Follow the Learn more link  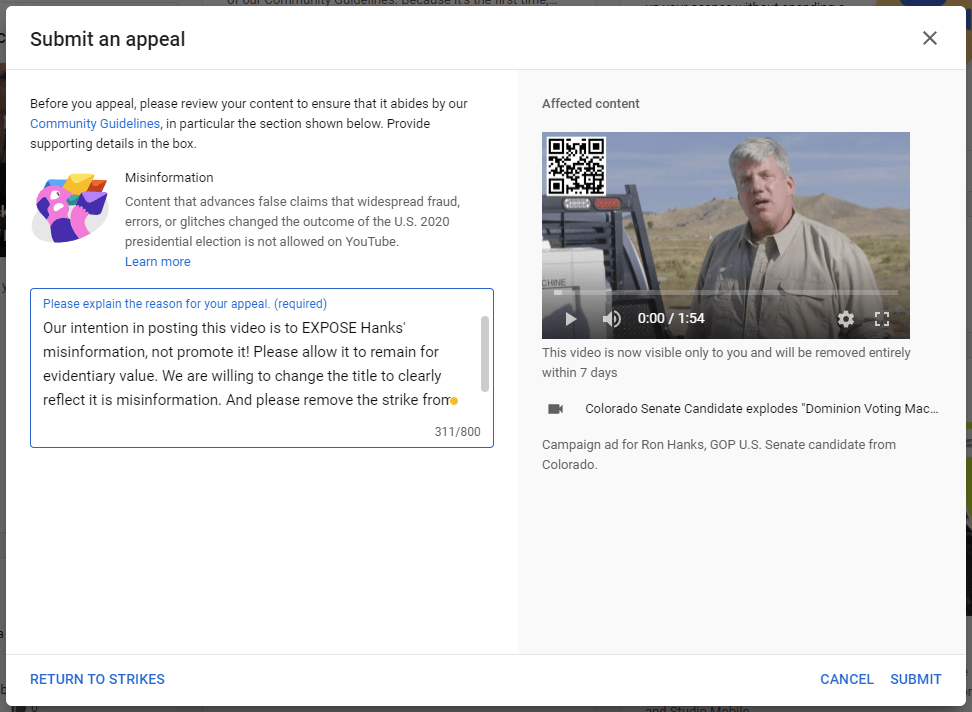[157, 262]
